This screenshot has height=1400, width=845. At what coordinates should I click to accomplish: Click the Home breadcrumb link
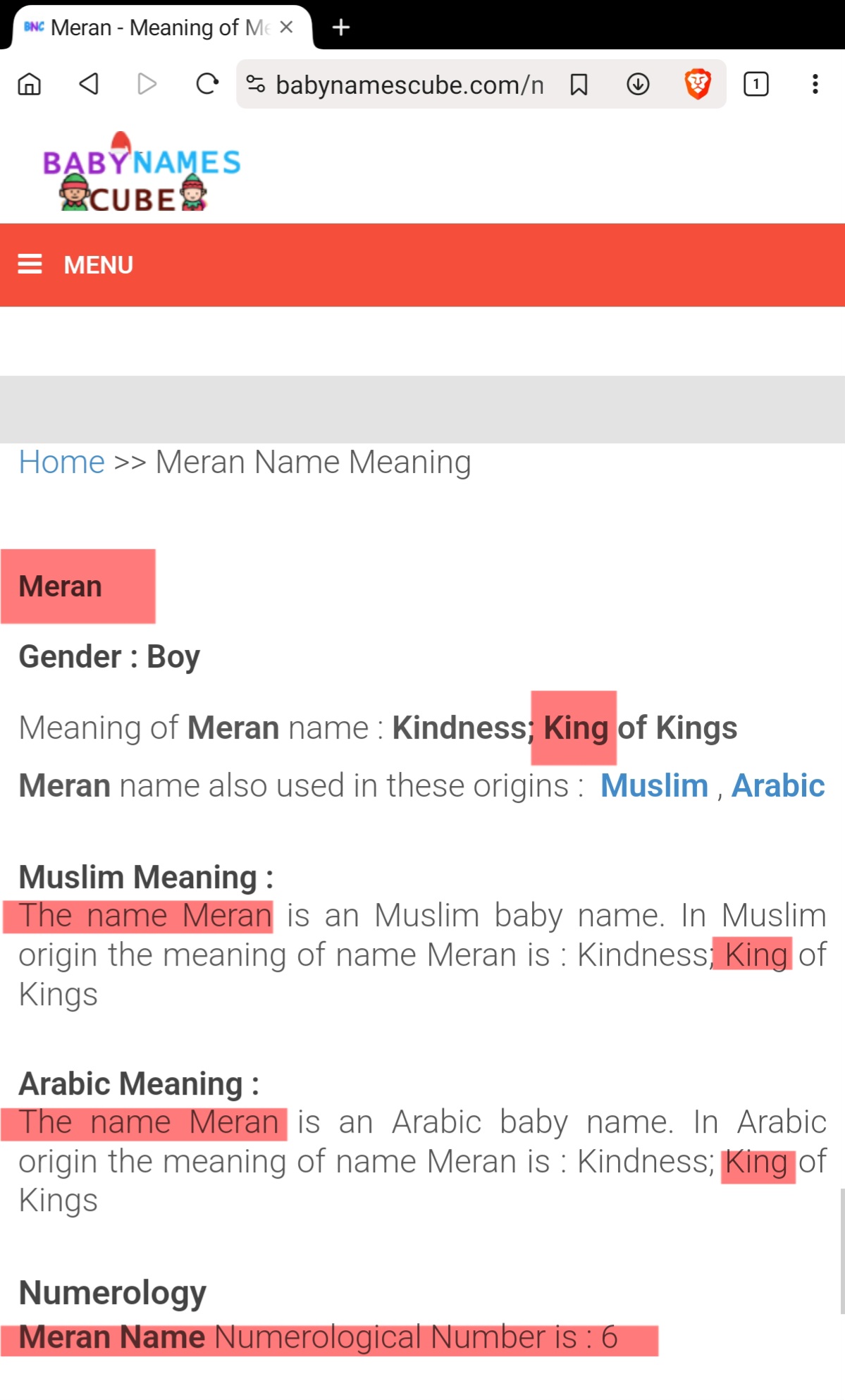tap(61, 462)
